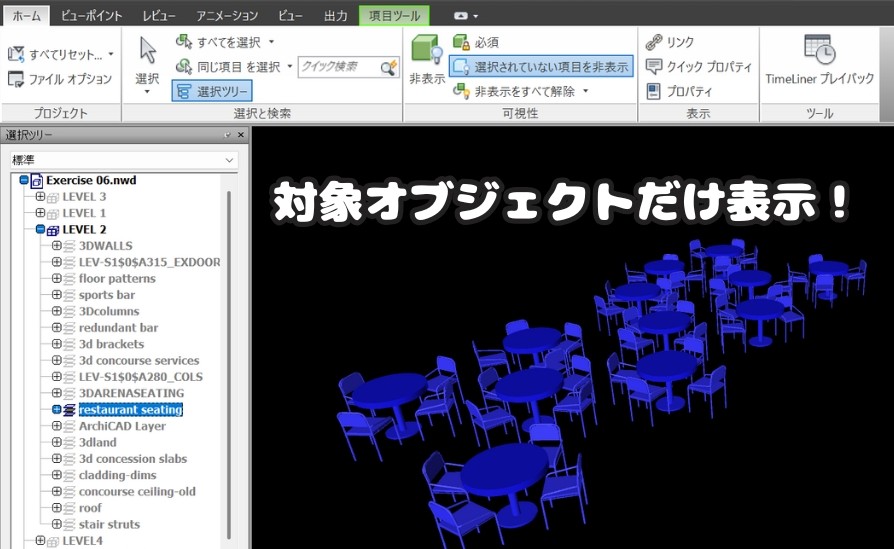The width and height of the screenshot is (894, 549).
Task: Click Select All (すべてを選択) icon
Action: coord(184,42)
